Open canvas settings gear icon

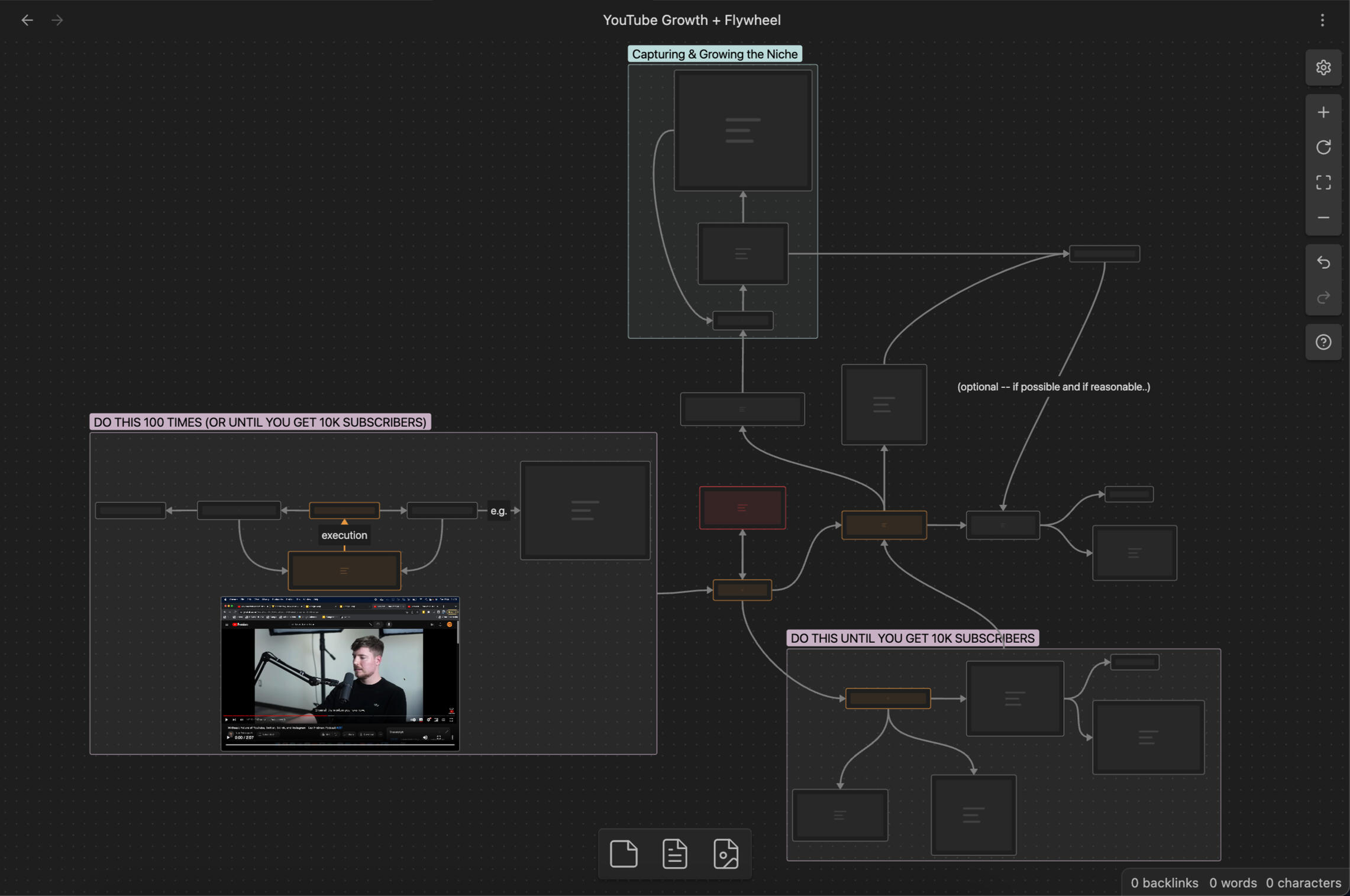pos(1323,67)
